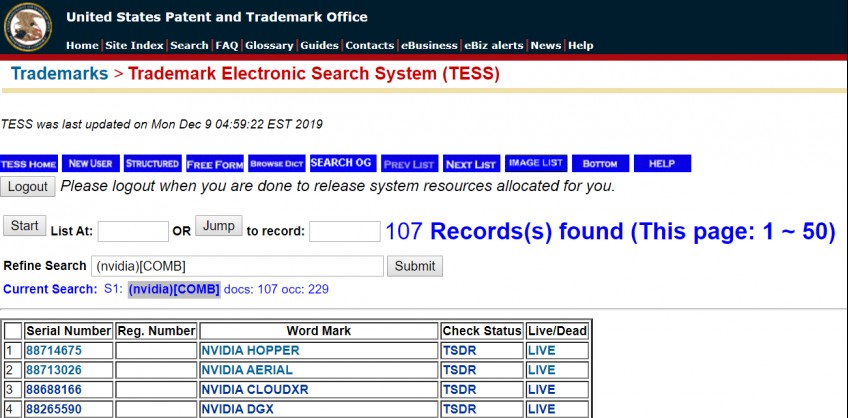Click the TESS last updated timestamp text

coord(161,125)
